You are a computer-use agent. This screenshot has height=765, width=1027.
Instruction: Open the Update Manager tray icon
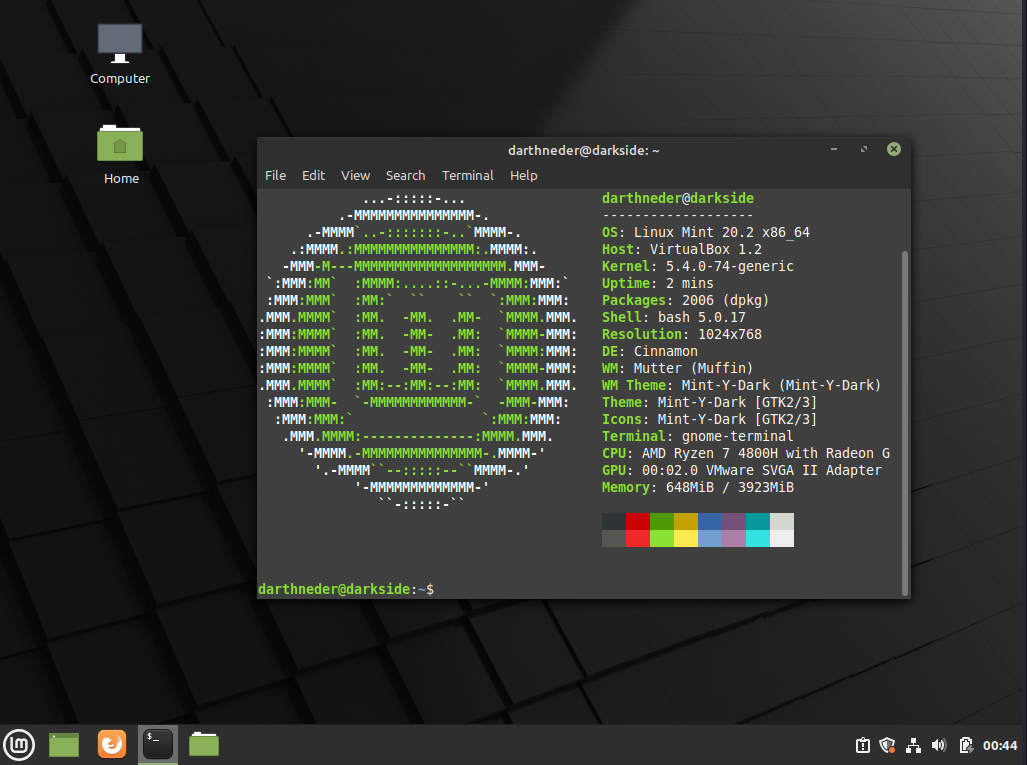(862, 745)
